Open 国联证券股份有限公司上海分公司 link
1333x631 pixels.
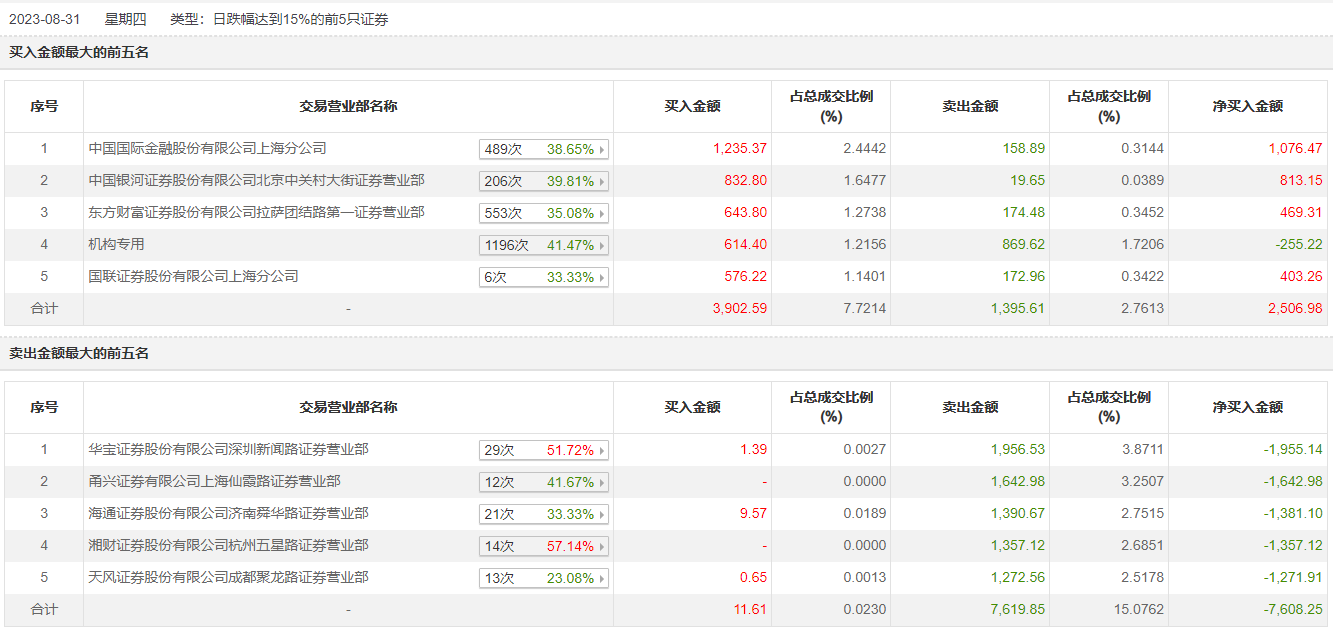click(193, 276)
